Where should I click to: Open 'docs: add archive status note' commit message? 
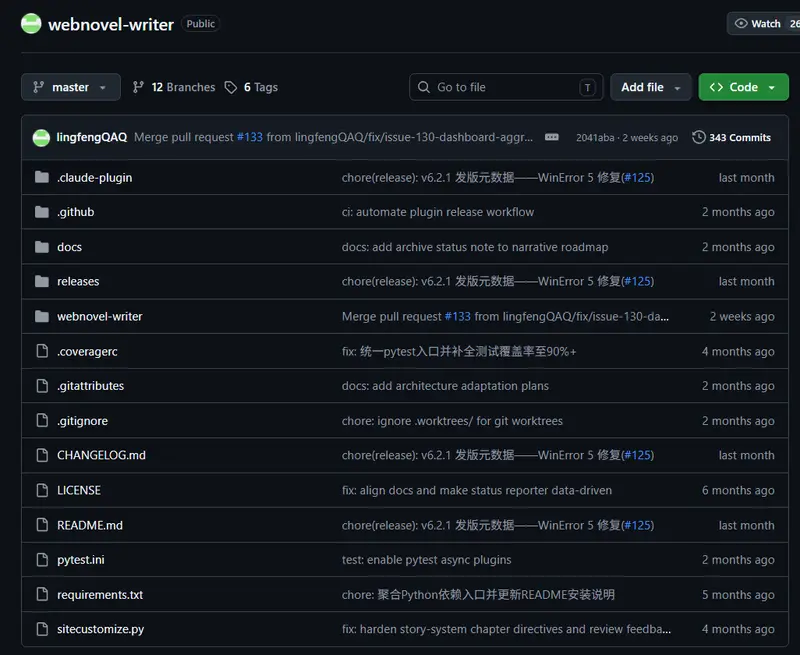[475, 247]
